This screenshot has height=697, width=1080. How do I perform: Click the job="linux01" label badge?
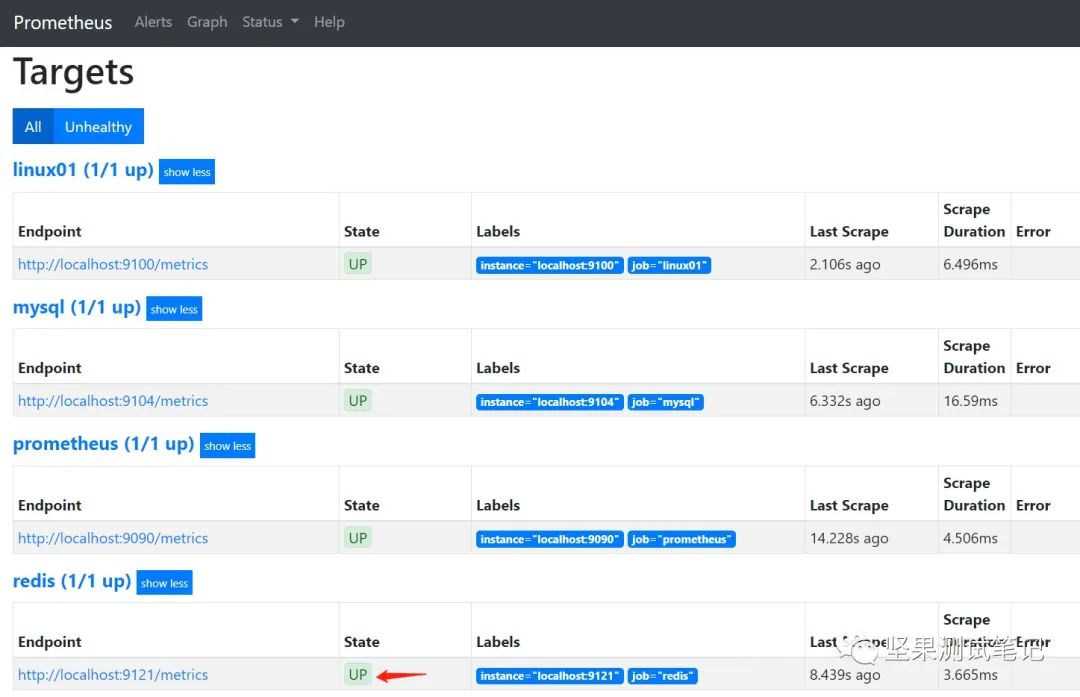(669, 265)
